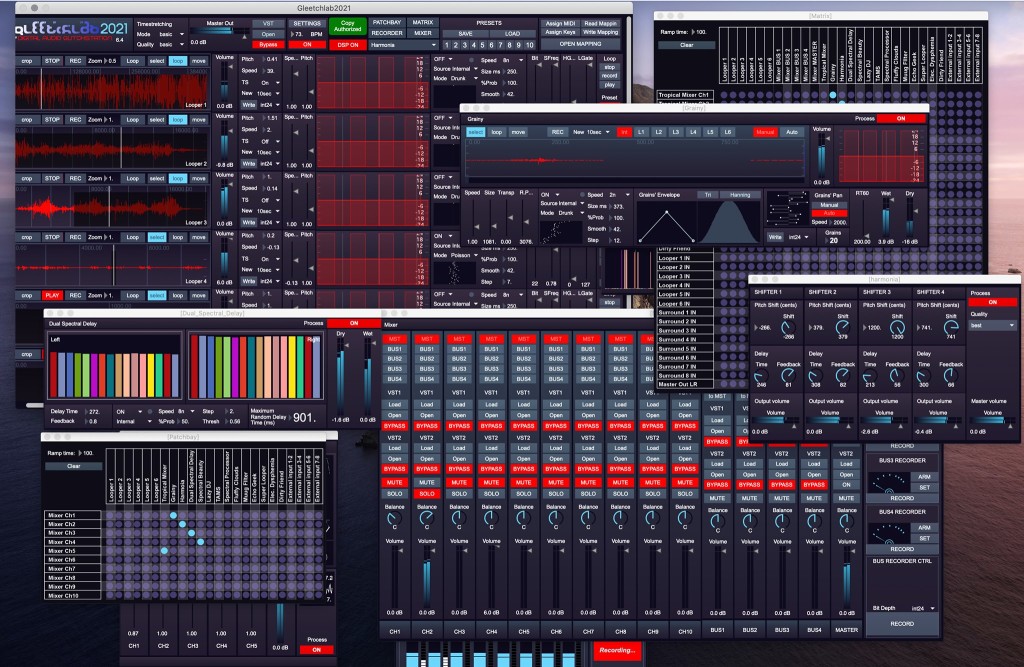Viewport: 1024px width, 667px height.
Task: Click the BUS3 Recorder level meter dial
Action: [x=886, y=481]
